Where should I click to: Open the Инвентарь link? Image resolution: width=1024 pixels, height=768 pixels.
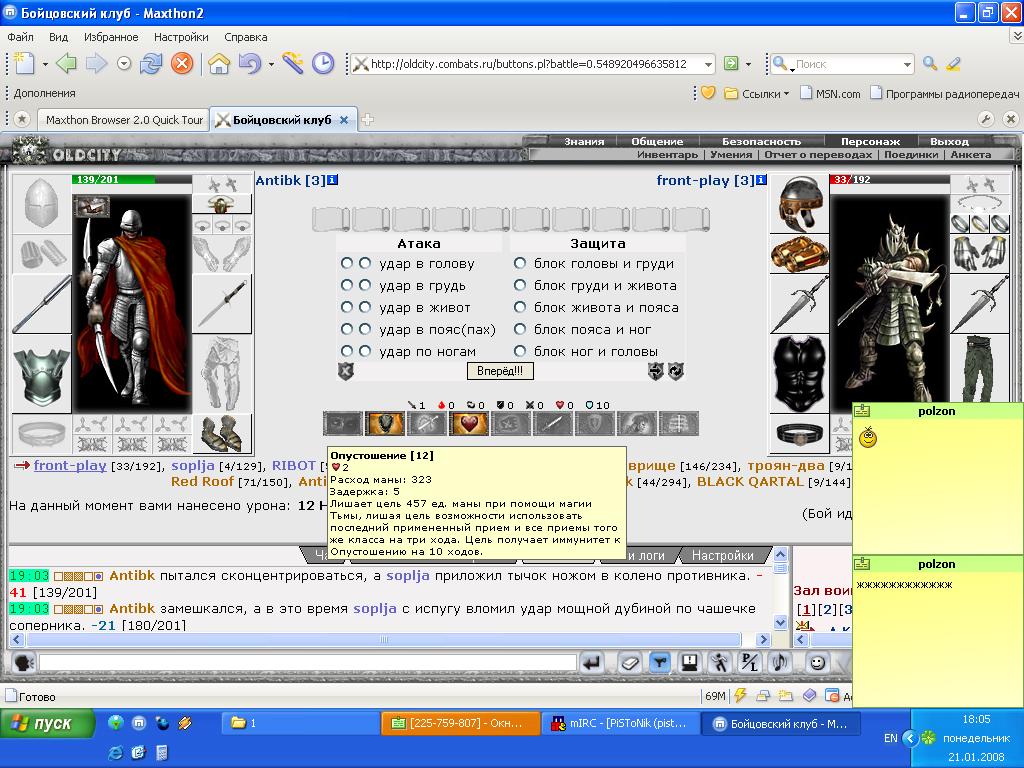pyautogui.click(x=667, y=155)
